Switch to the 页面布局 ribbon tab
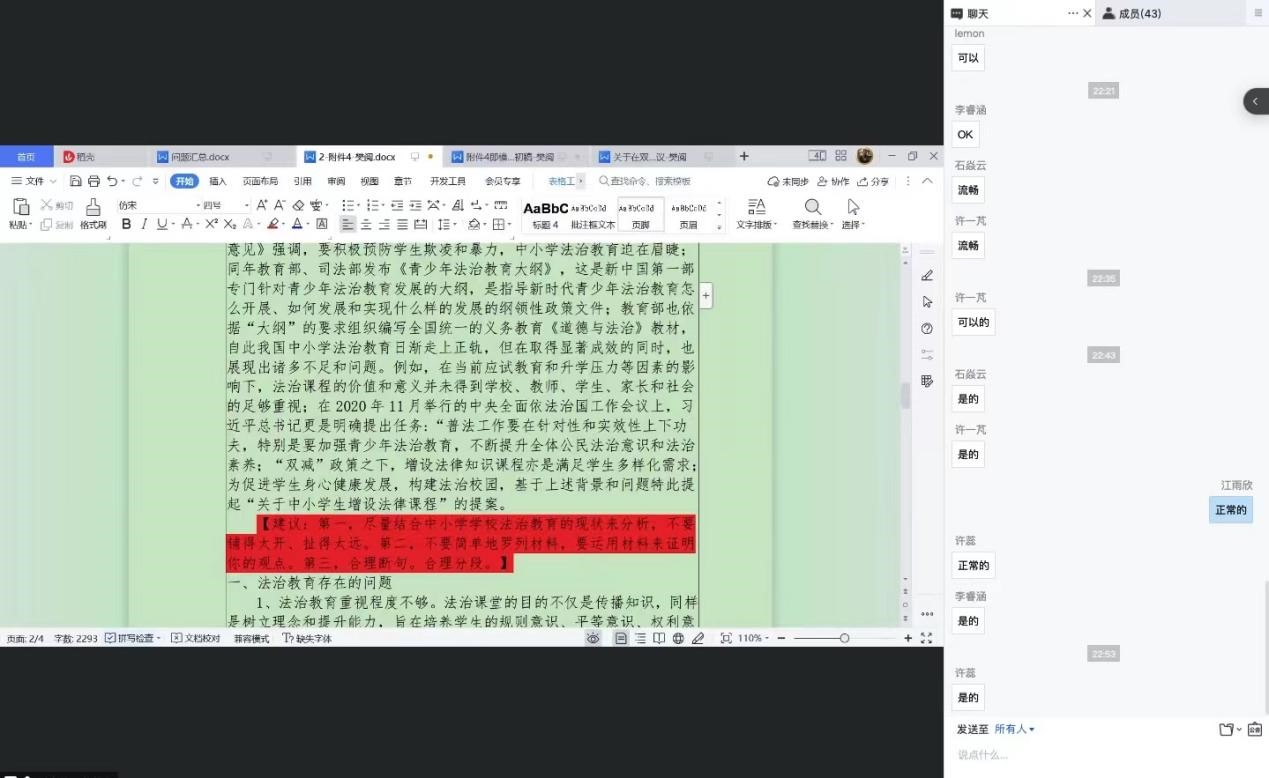 point(260,181)
